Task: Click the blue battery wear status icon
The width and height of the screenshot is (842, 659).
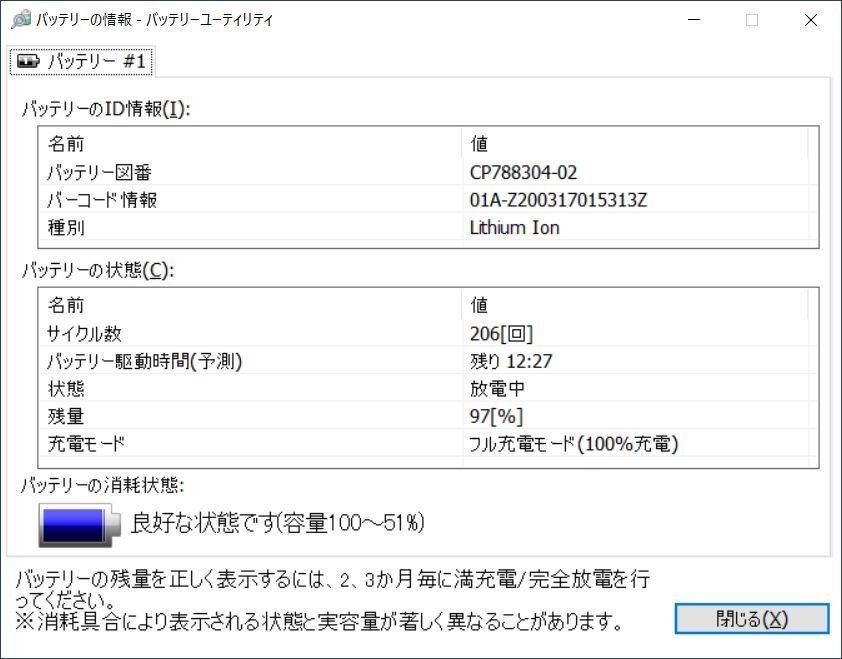Action: [x=79, y=525]
